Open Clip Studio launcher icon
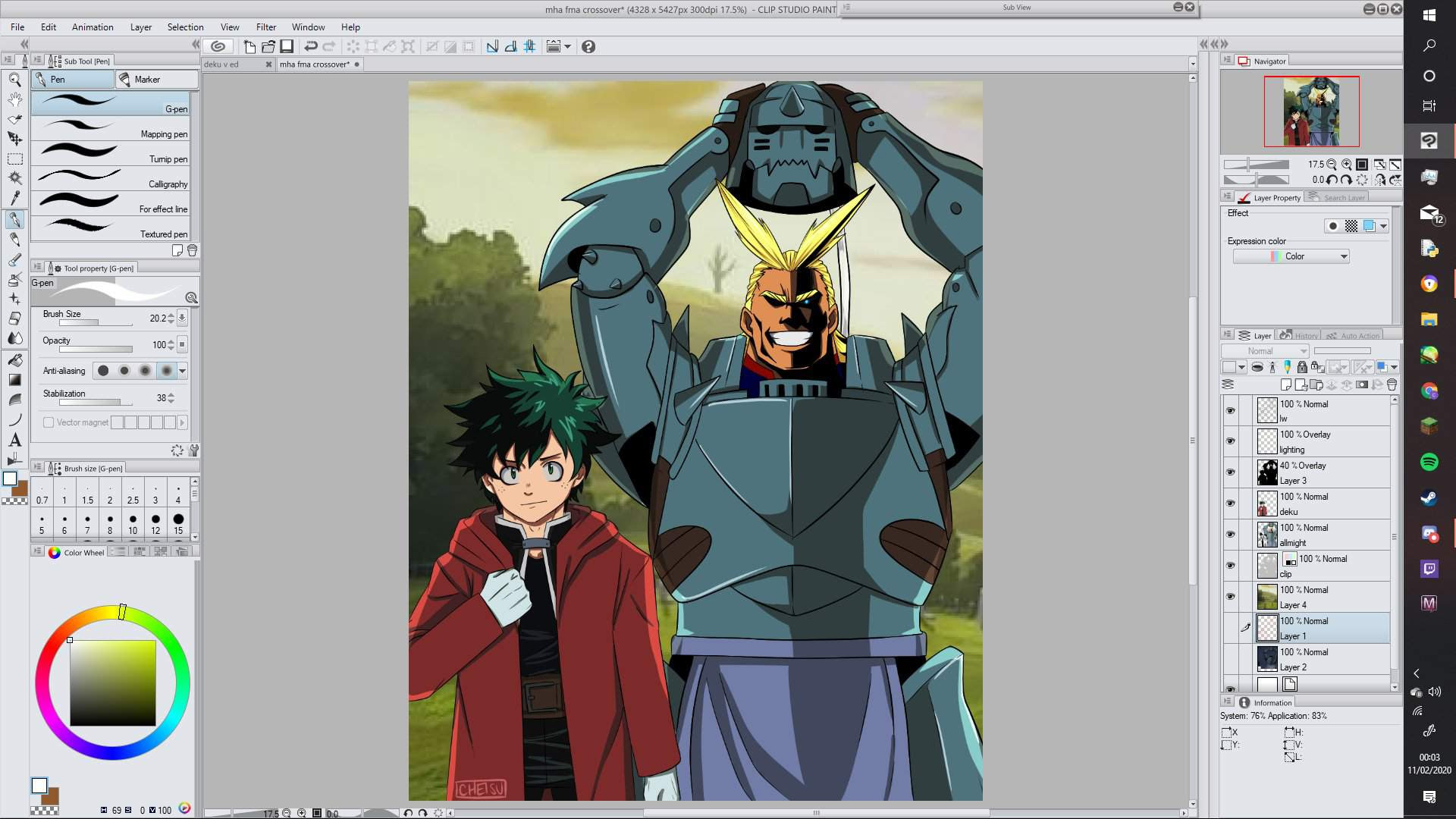Image resolution: width=1456 pixels, height=819 pixels. click(218, 47)
